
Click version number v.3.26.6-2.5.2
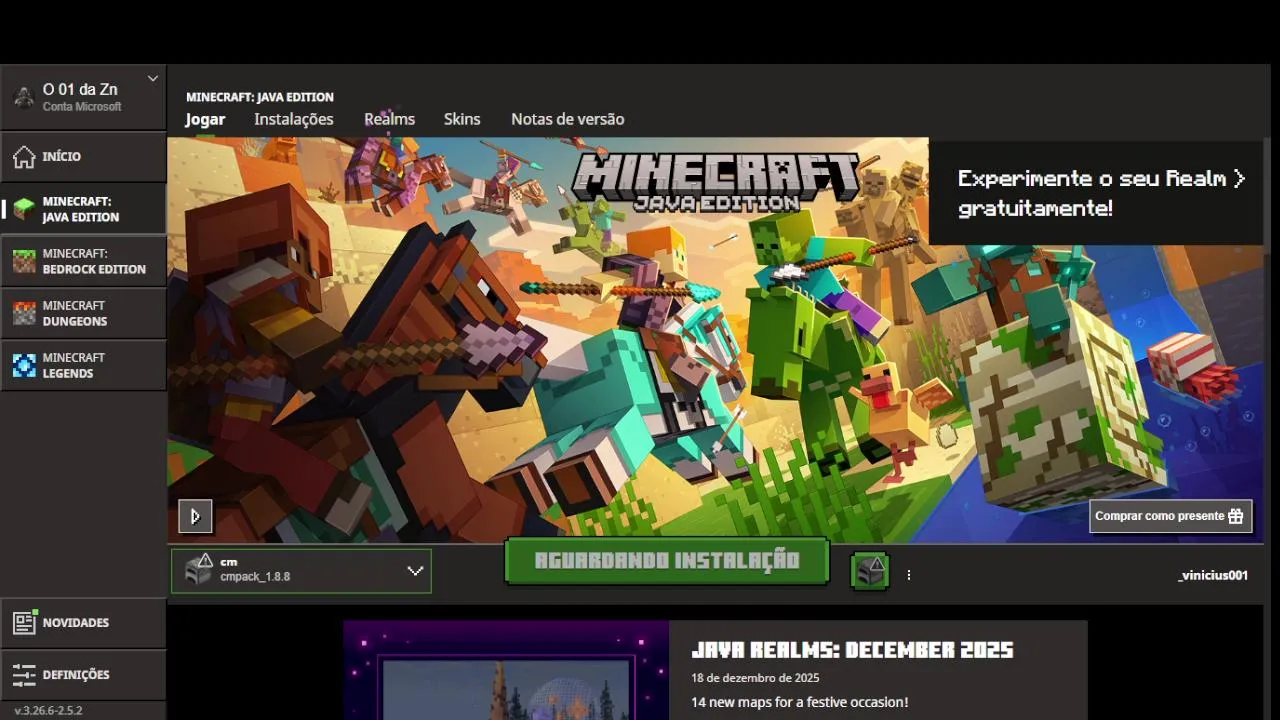48,711
